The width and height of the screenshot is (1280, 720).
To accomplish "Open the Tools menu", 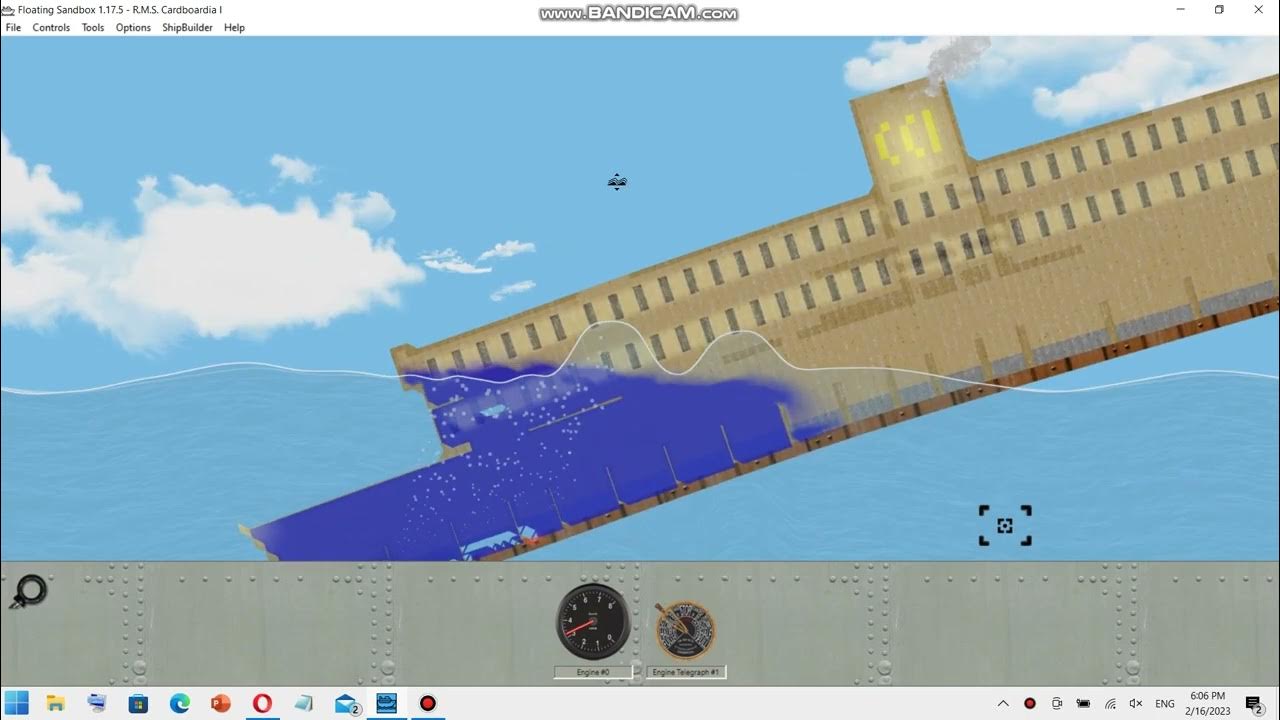I will [x=93, y=28].
